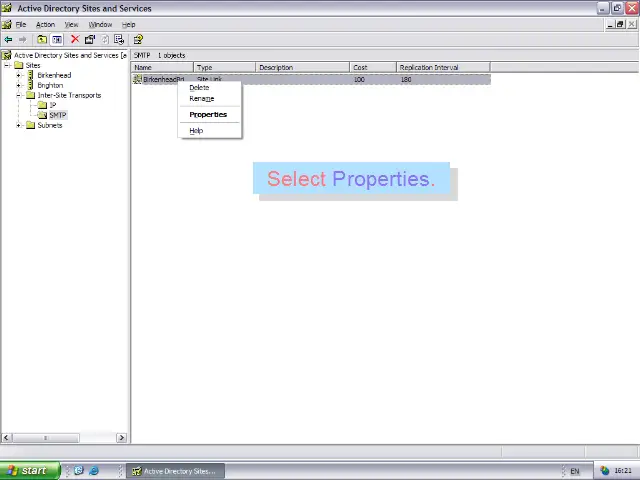Collapse the Inter-Site Transports node

tap(18, 96)
